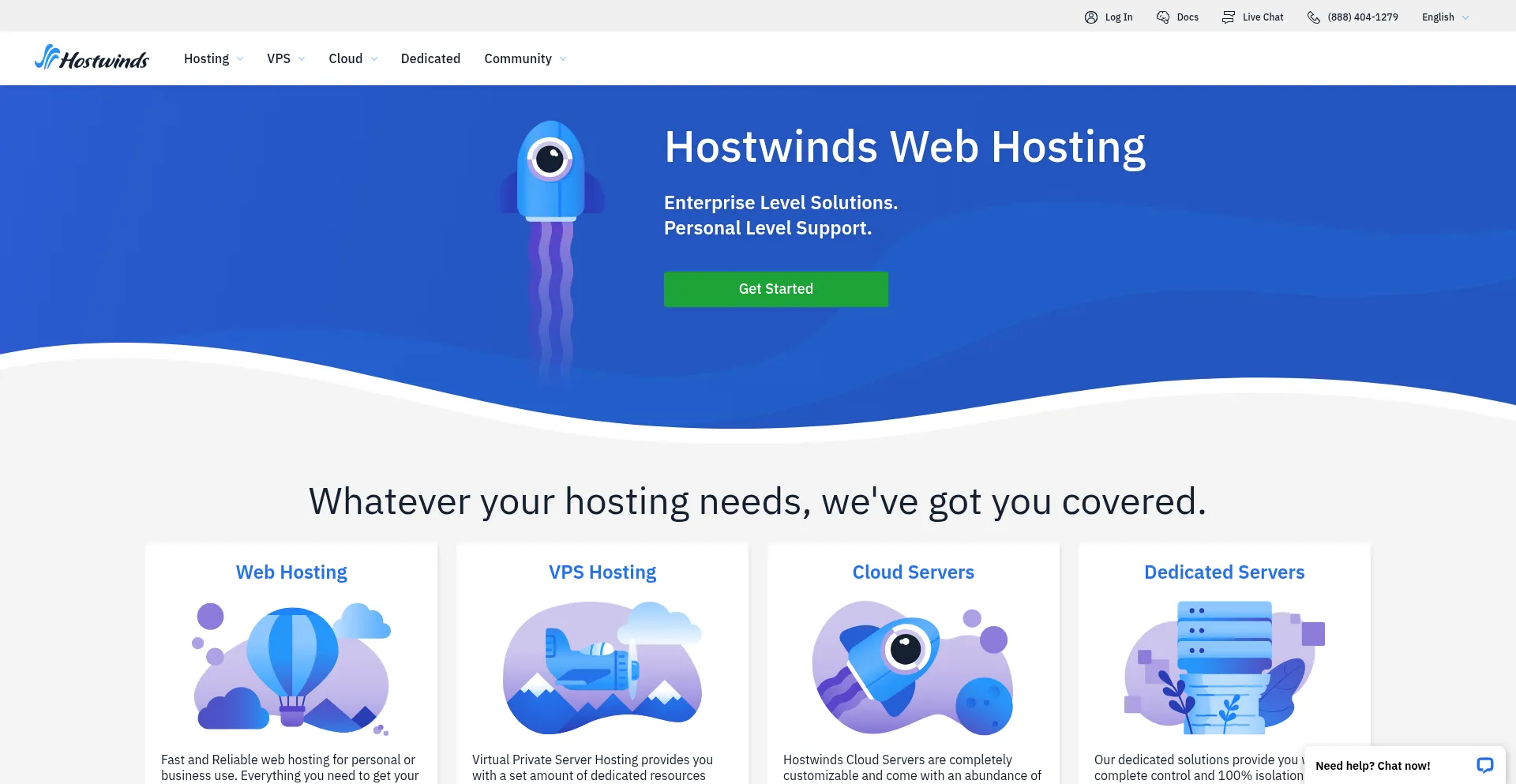
Task: Click the chat bubble icon in help widget
Action: 1484,765
